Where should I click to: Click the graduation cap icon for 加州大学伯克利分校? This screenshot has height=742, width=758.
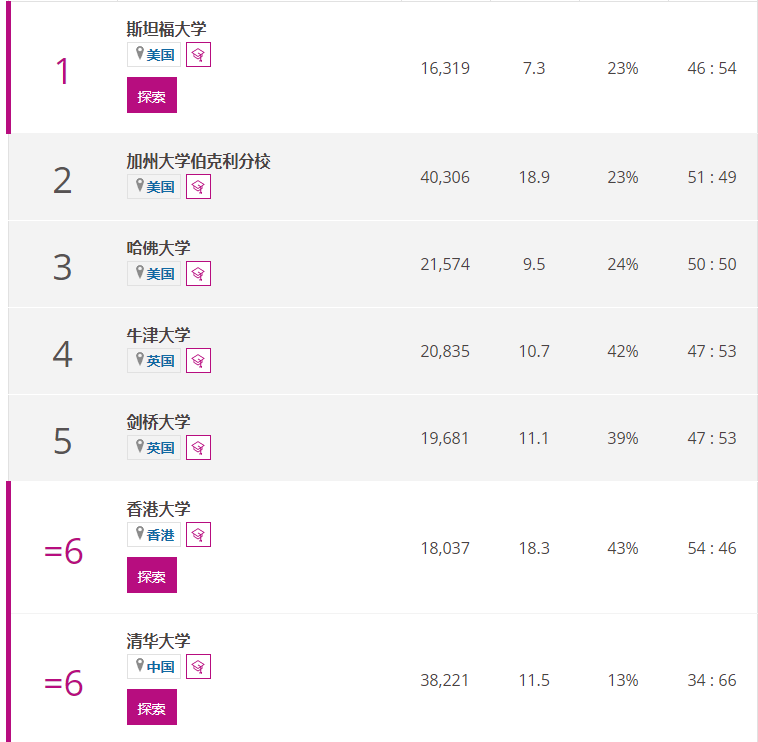[198, 187]
